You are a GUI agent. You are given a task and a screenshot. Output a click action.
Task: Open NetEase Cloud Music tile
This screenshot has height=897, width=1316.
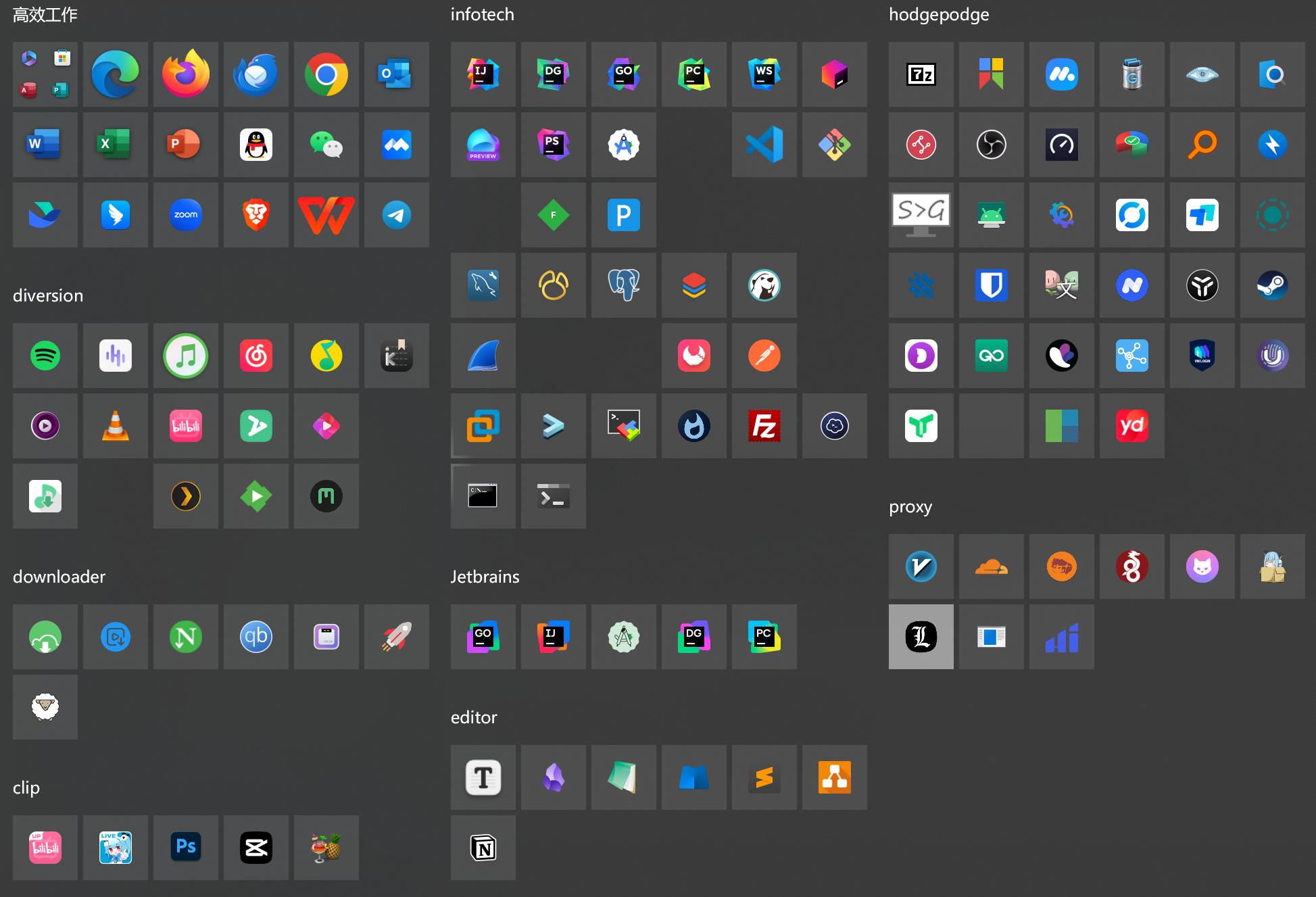tap(256, 356)
